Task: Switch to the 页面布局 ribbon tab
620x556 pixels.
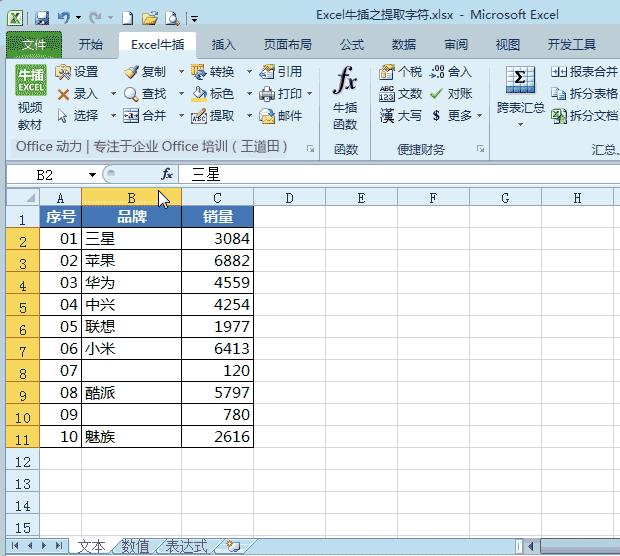Action: [x=287, y=45]
